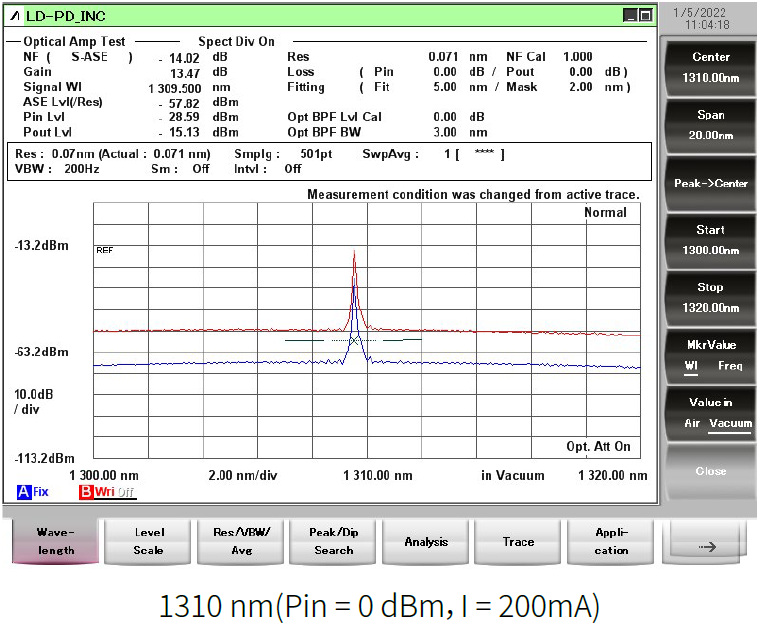Open the Application function menu

[611, 541]
